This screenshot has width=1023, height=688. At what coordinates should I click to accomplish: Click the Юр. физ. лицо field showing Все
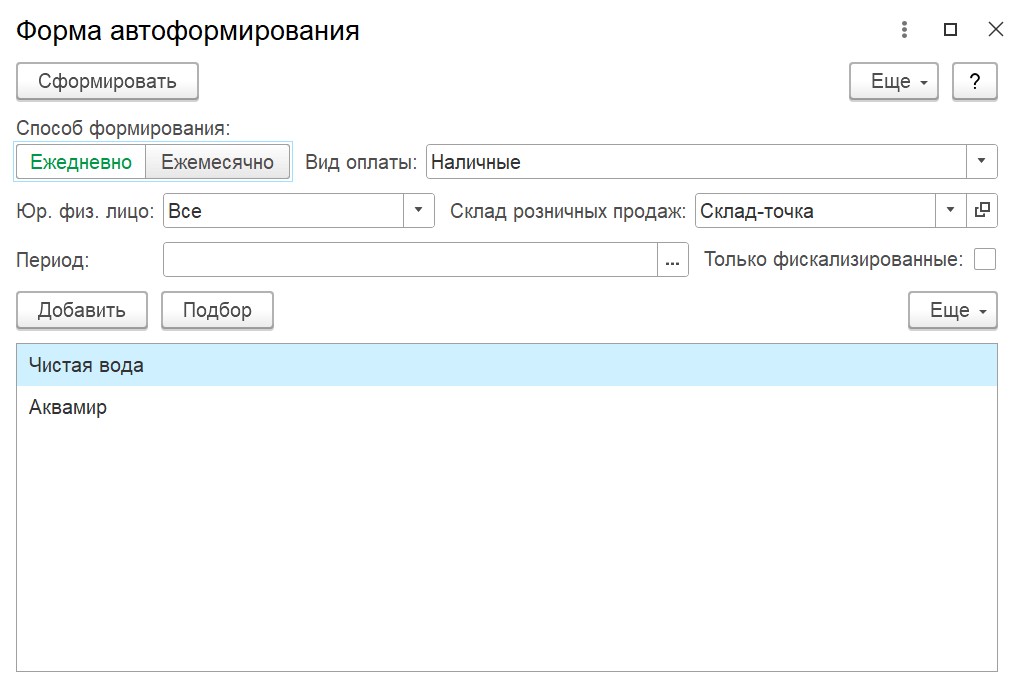[x=283, y=210]
